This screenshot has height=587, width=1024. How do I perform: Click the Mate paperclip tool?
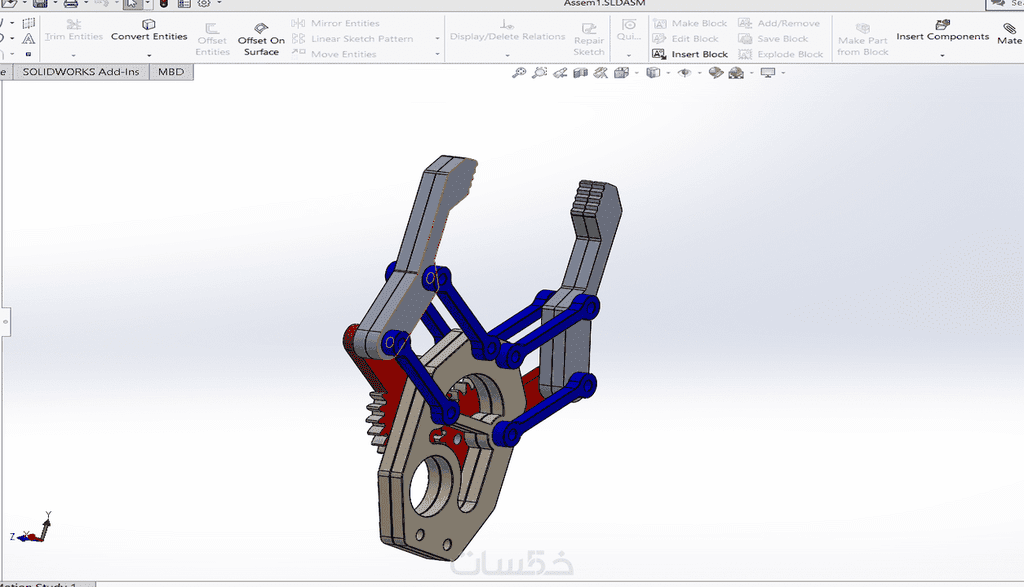tap(1010, 33)
